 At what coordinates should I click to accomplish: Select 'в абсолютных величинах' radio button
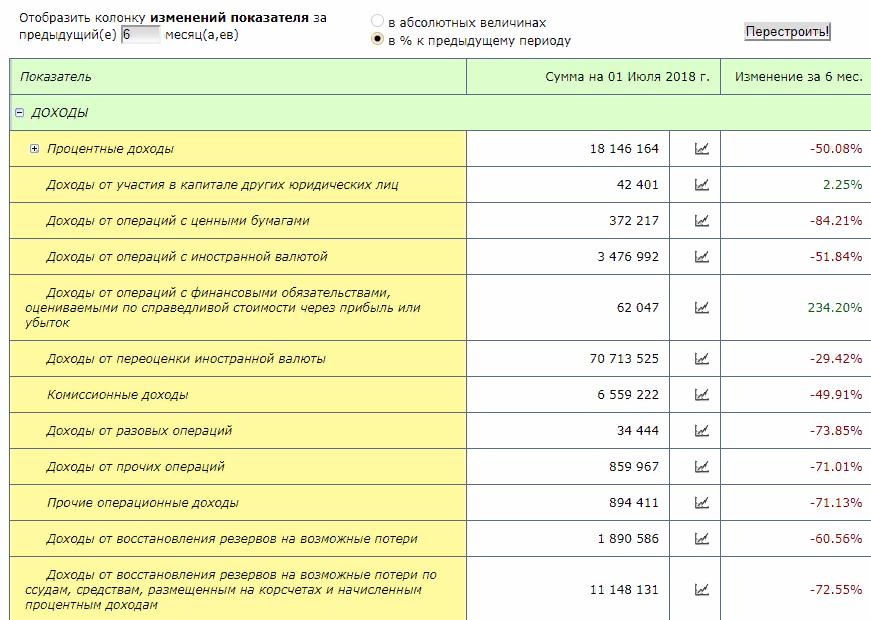pyautogui.click(x=377, y=22)
